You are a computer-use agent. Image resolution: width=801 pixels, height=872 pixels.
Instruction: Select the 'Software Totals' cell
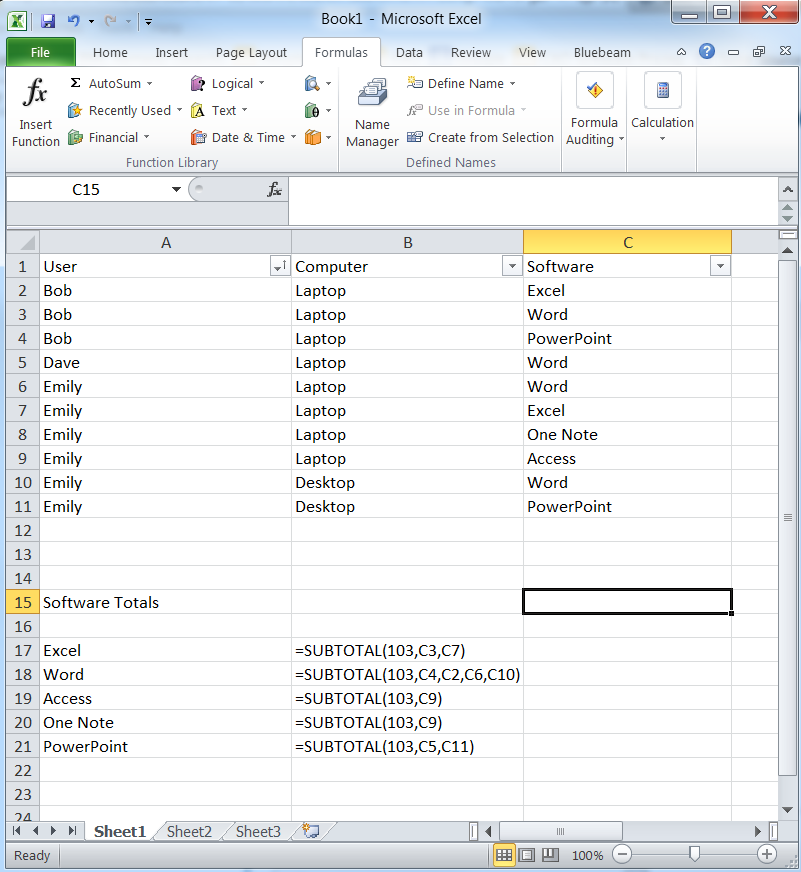[x=165, y=602]
